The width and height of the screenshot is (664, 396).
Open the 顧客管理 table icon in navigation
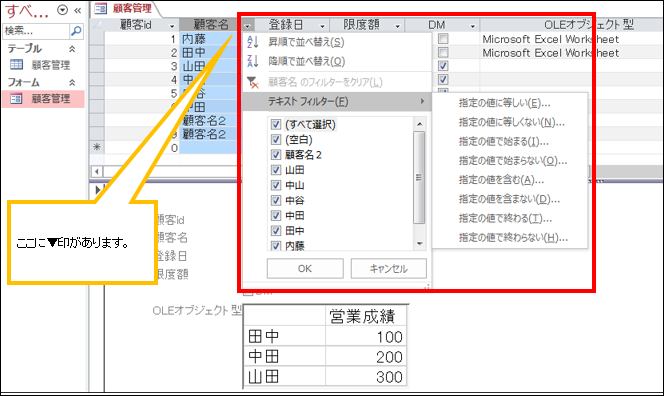click(17, 65)
